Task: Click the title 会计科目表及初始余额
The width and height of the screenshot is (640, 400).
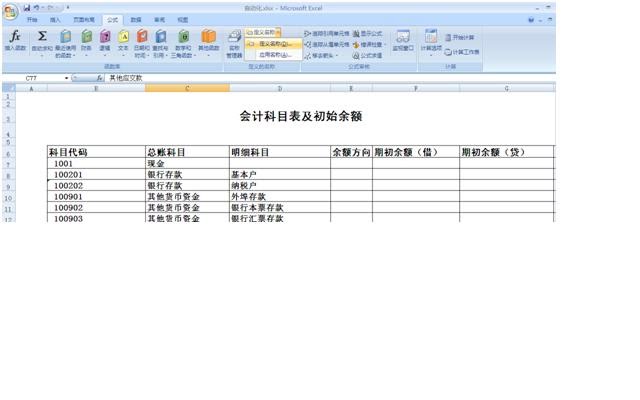Action: point(301,116)
